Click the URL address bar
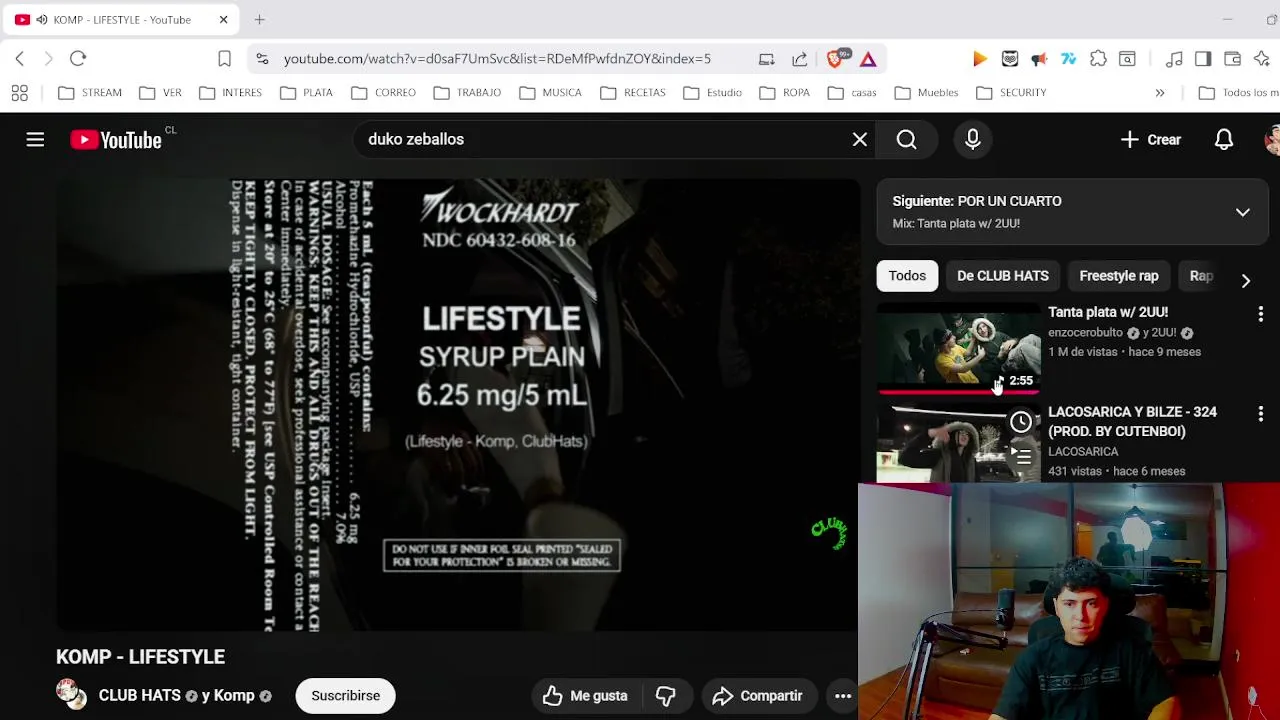Viewport: 1280px width, 720px height. (x=497, y=59)
